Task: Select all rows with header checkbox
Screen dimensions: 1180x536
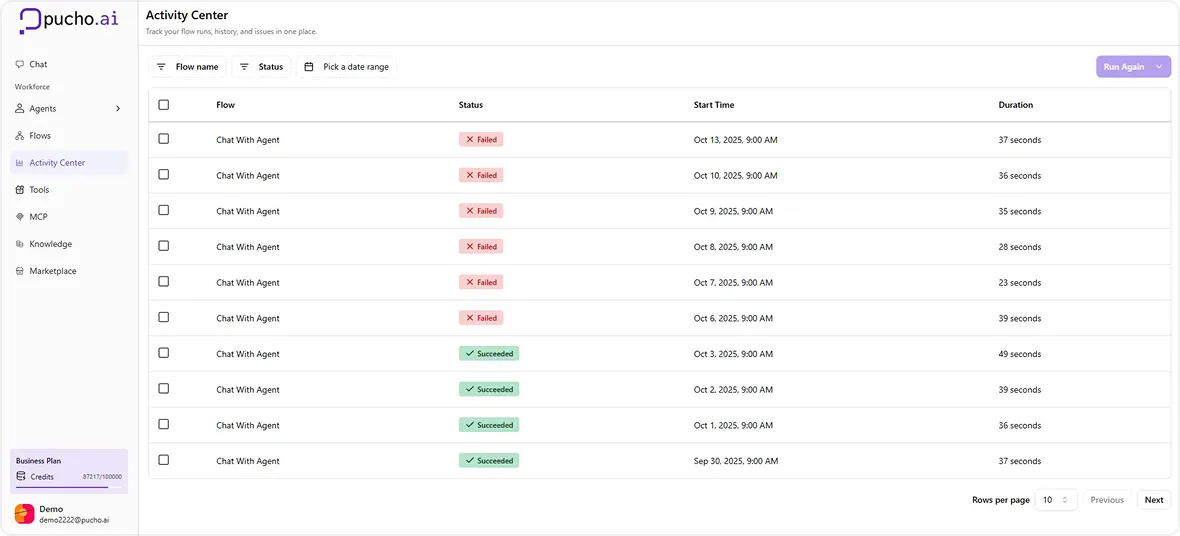Action: (164, 105)
